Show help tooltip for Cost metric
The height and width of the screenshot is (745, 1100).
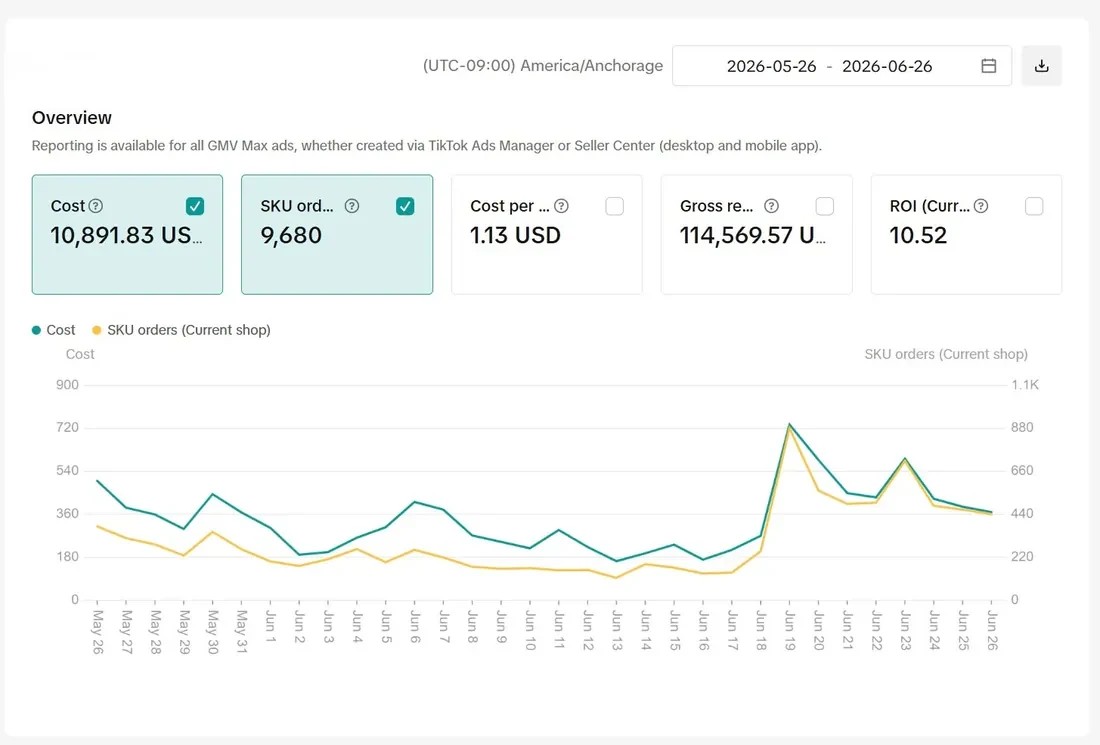coord(96,206)
